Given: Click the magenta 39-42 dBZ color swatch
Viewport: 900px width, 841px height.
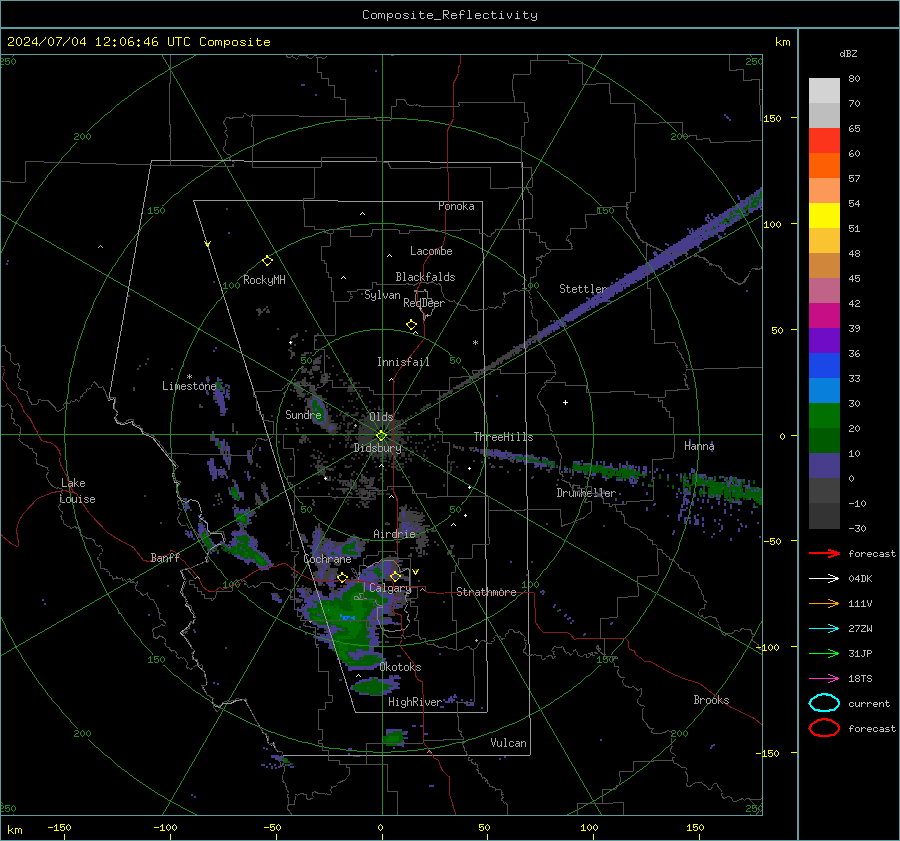Looking at the screenshot, I should point(824,316).
